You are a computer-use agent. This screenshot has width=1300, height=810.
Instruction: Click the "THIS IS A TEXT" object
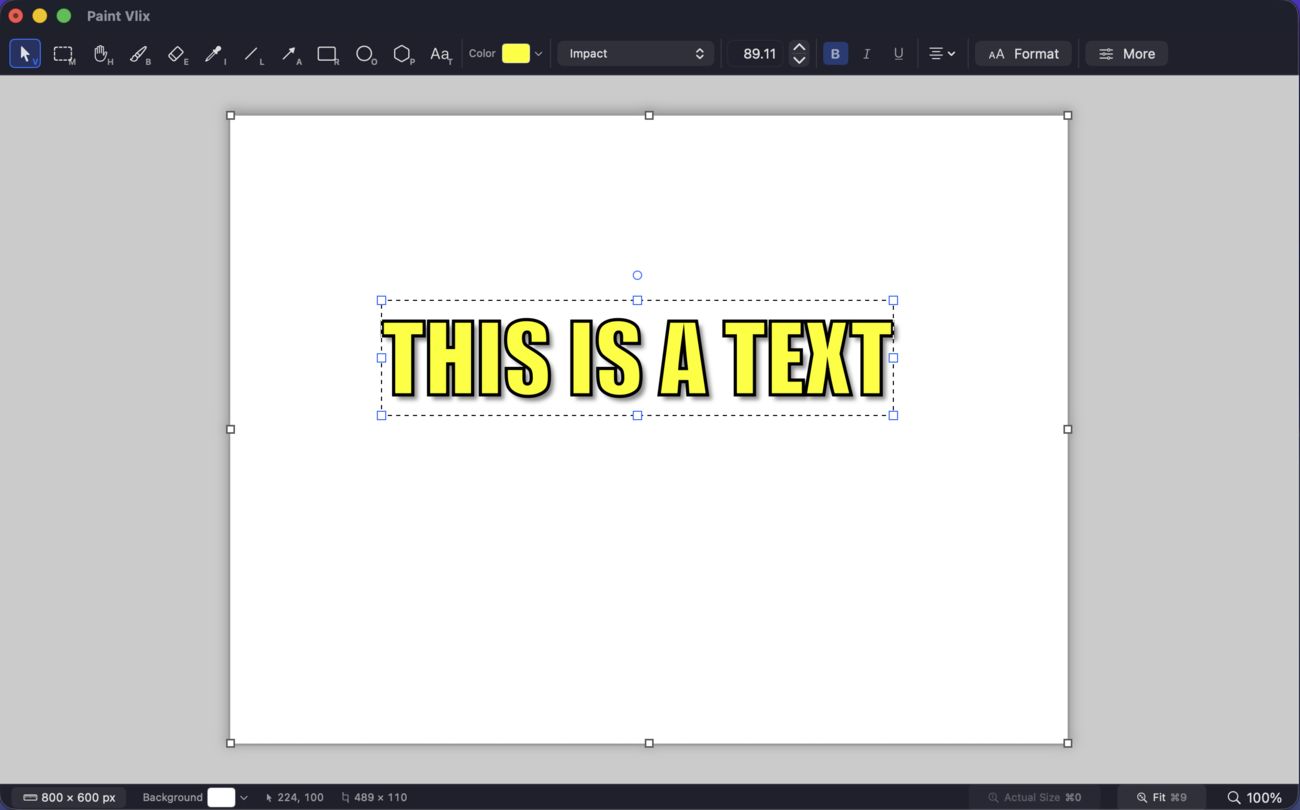[637, 358]
